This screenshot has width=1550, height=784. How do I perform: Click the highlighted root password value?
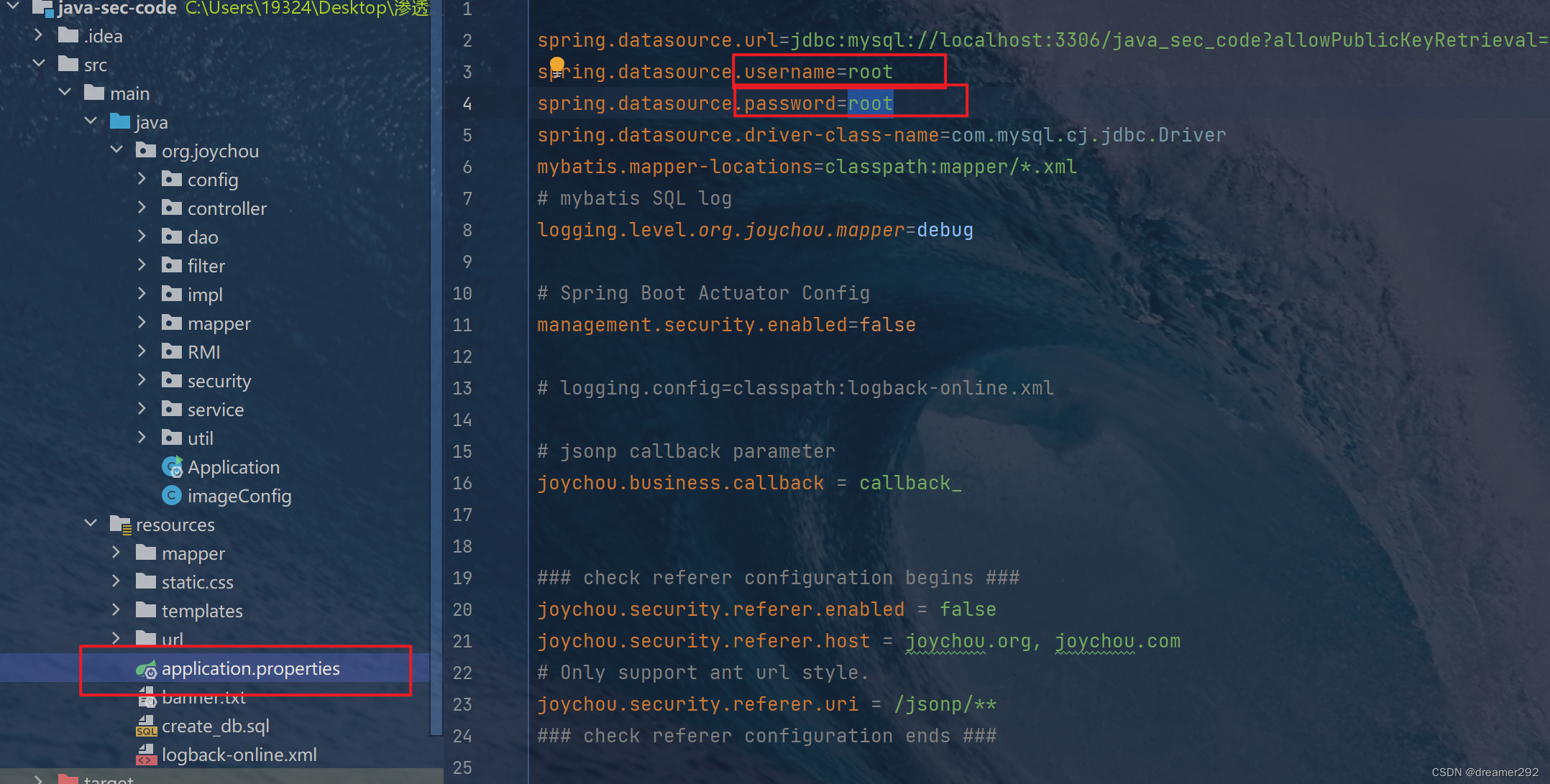870,103
